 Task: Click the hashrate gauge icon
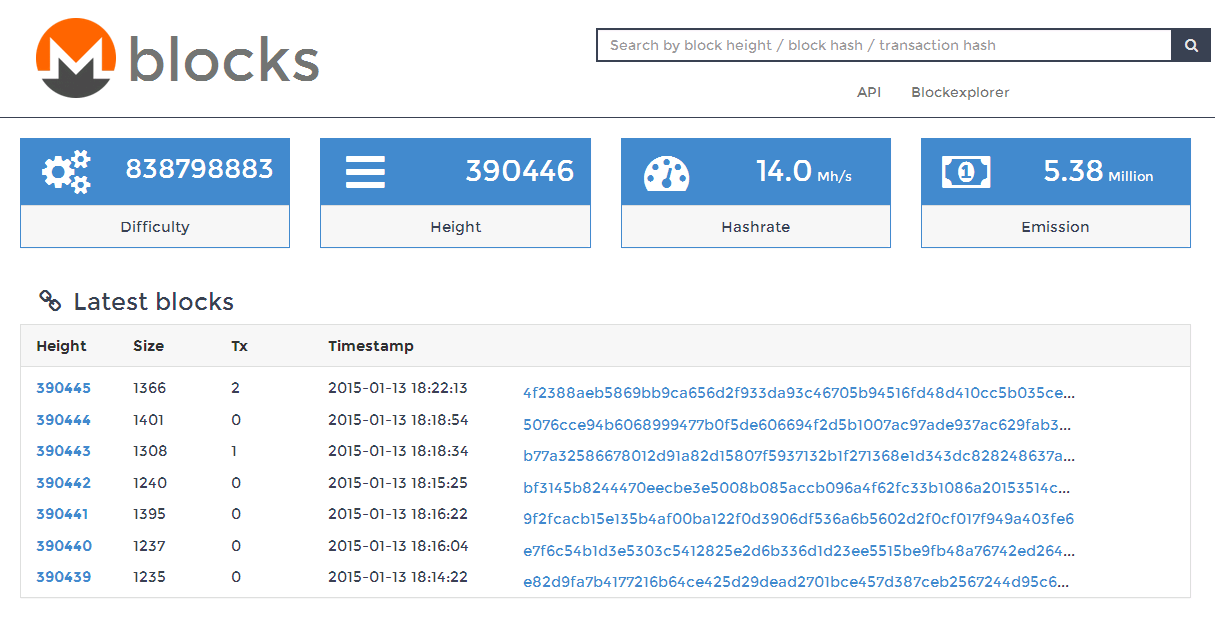tap(667, 172)
